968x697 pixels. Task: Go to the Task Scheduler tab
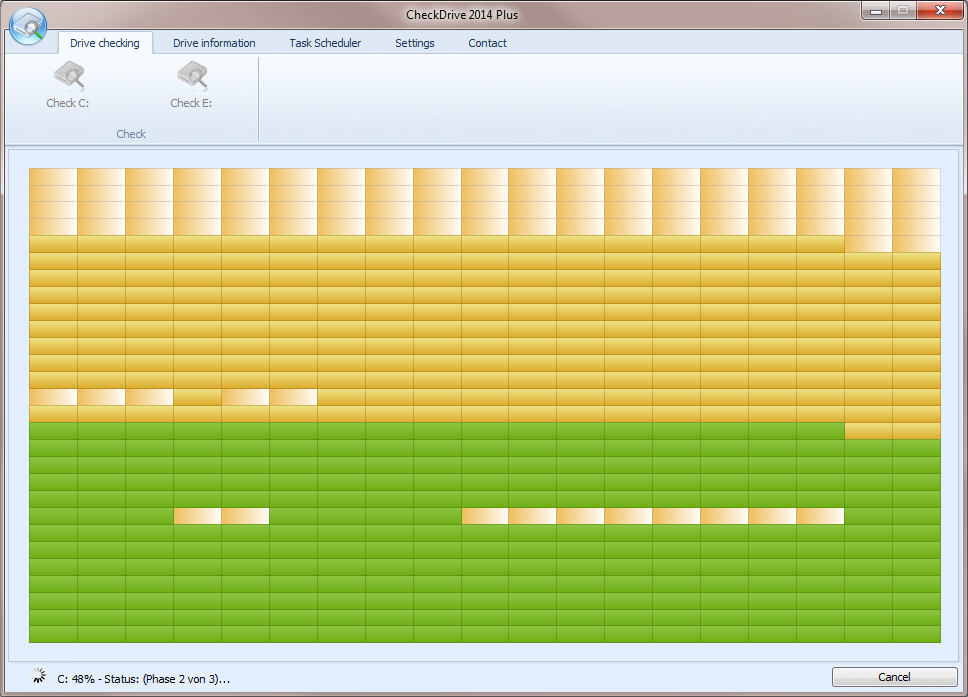(x=325, y=43)
